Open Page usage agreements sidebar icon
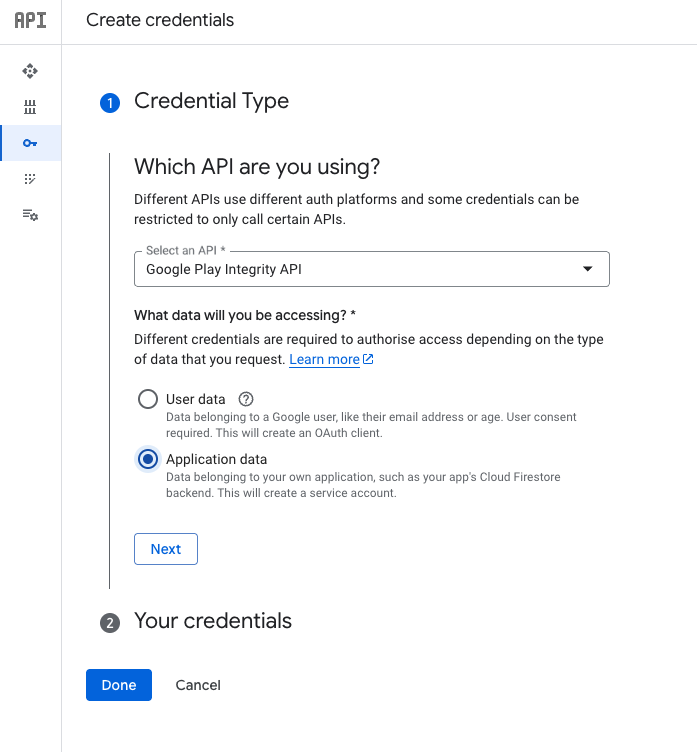Image resolution: width=697 pixels, height=752 pixels. [x=30, y=215]
